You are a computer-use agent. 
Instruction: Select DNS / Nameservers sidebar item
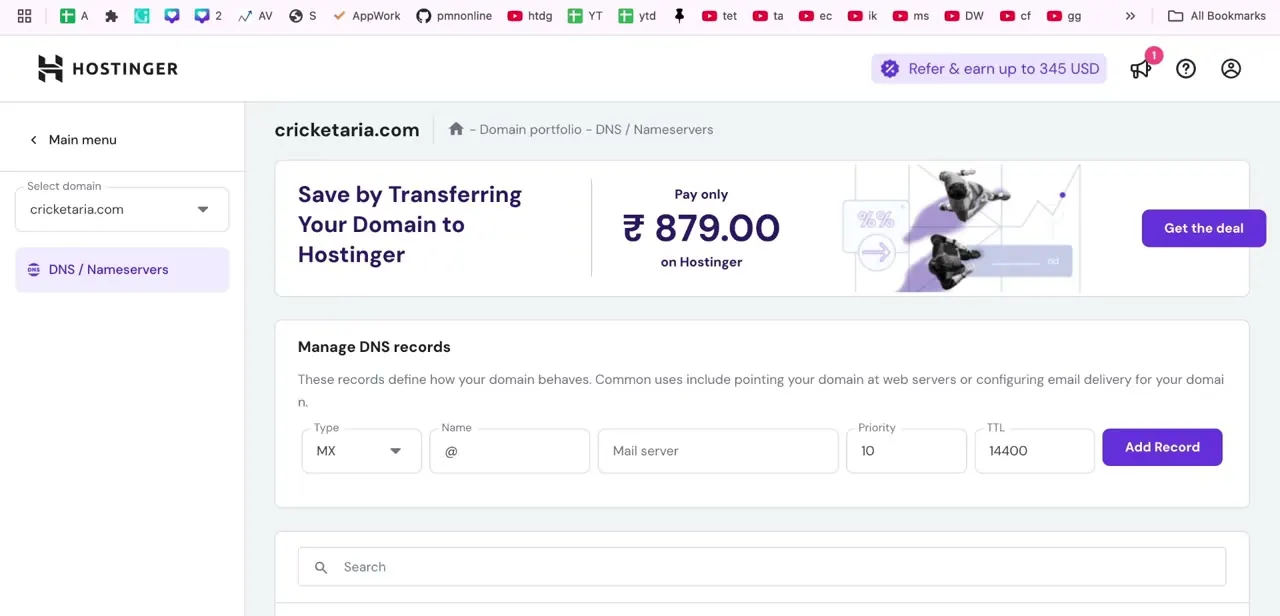122,270
